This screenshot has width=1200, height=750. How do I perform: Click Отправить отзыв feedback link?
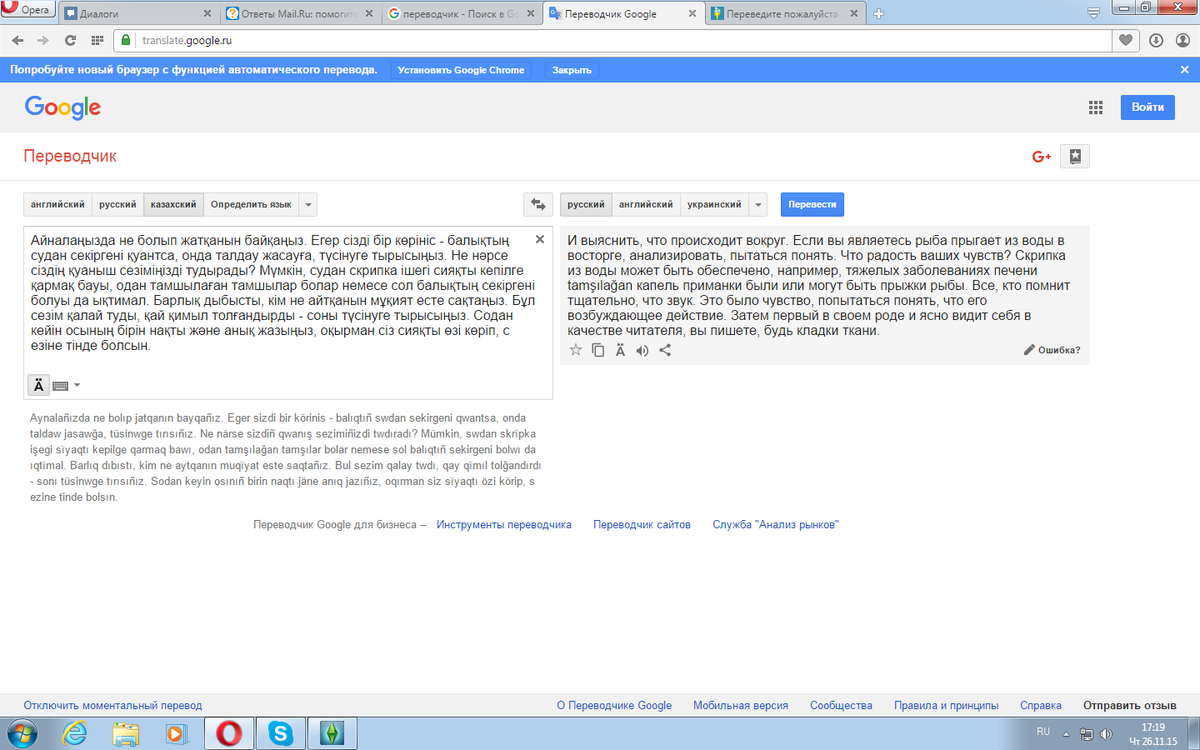[1129, 705]
